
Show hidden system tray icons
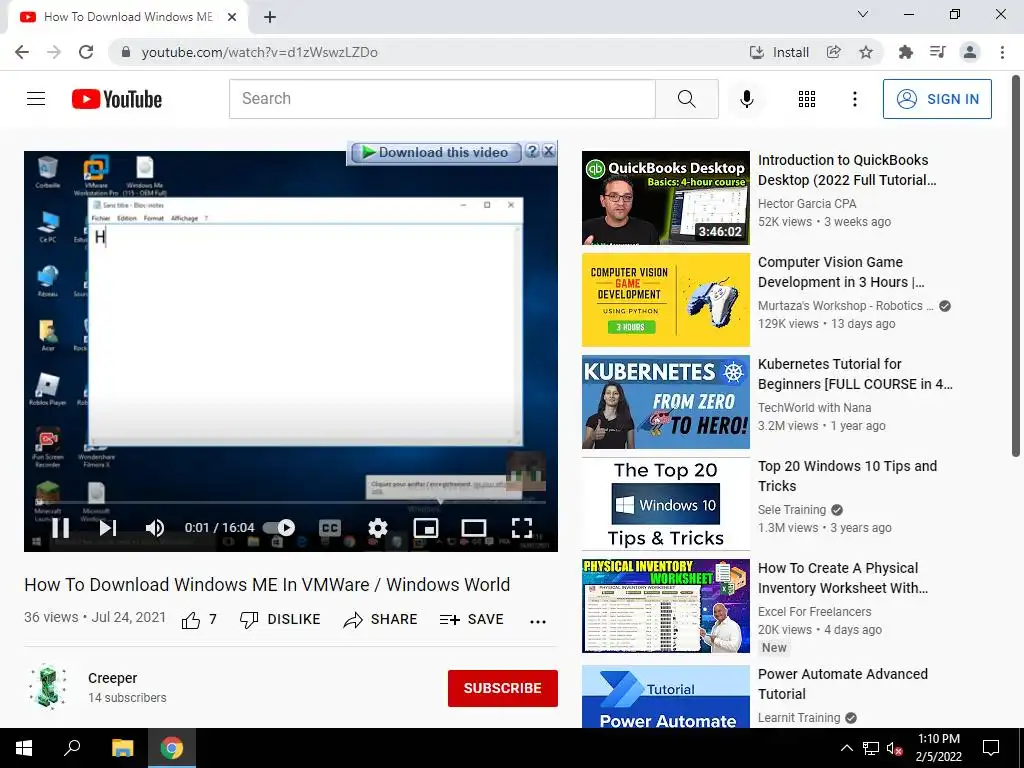[x=846, y=748]
